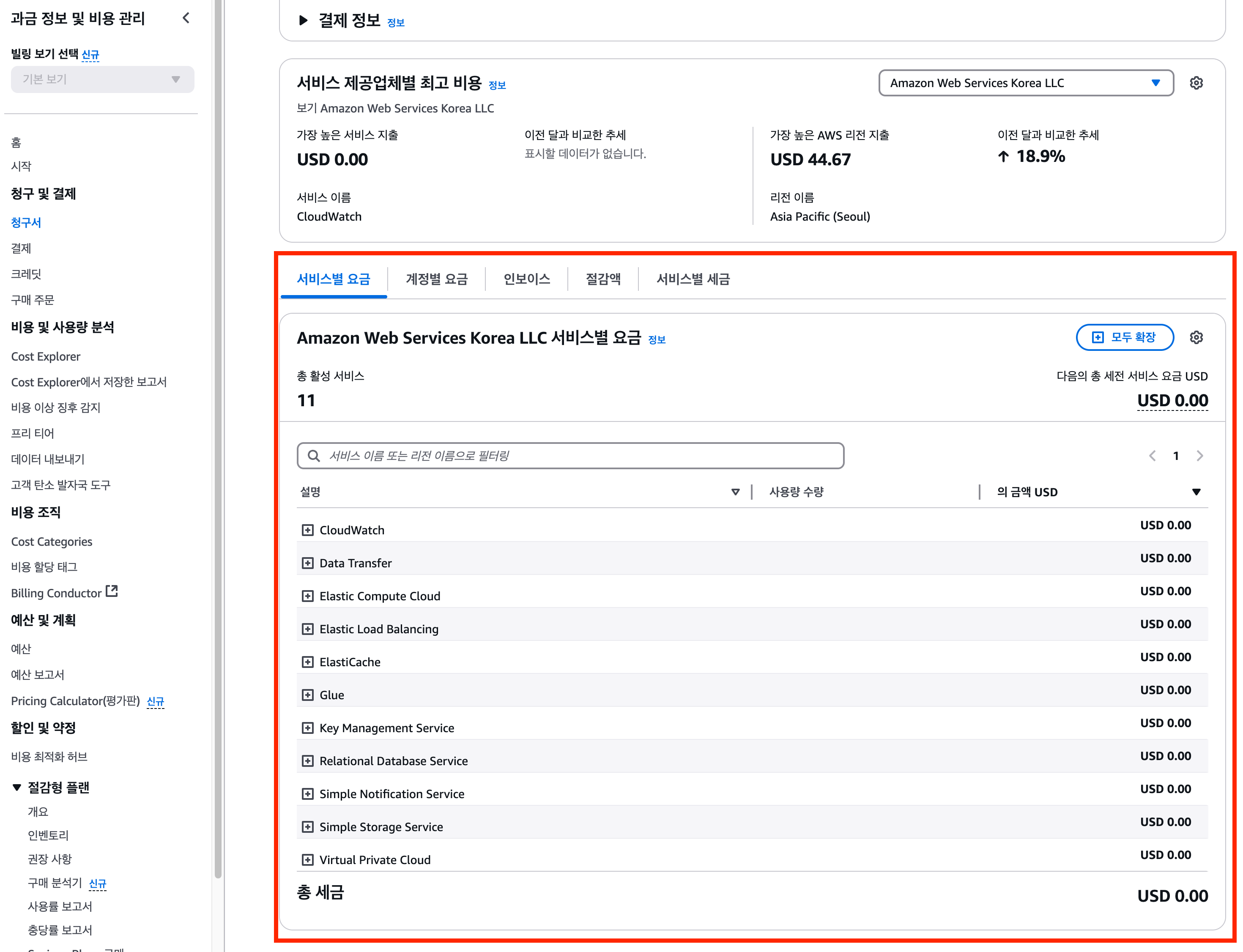
Task: Expand the Glue row
Action: tap(307, 695)
